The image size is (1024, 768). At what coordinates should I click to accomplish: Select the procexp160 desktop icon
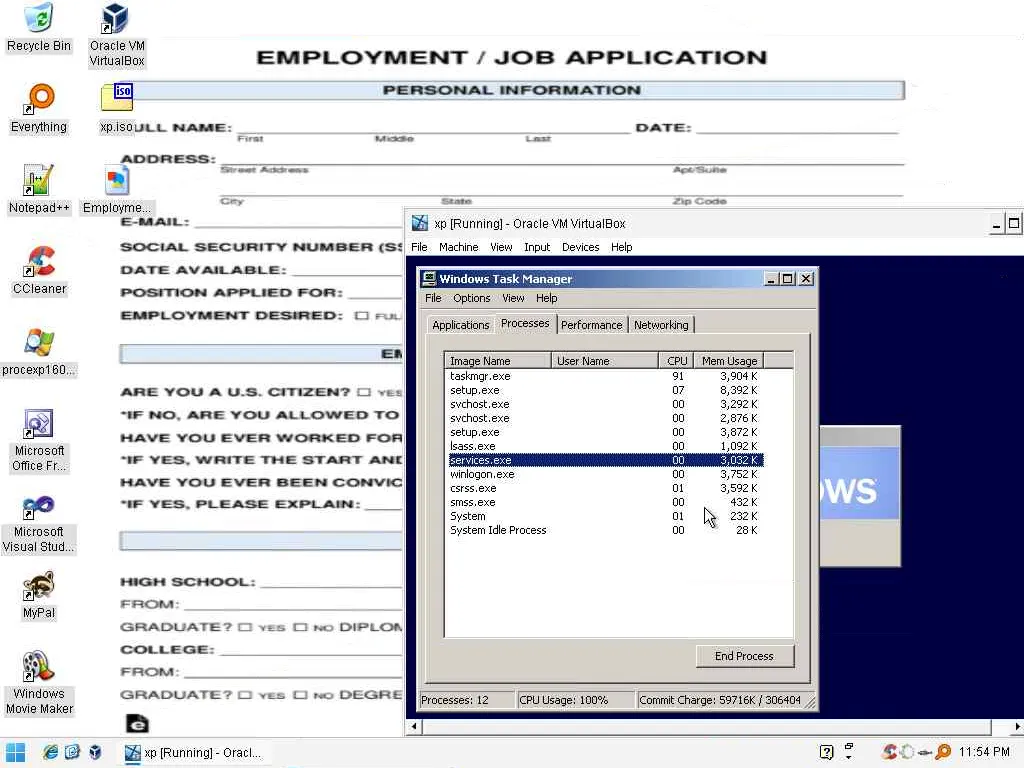click(x=39, y=351)
